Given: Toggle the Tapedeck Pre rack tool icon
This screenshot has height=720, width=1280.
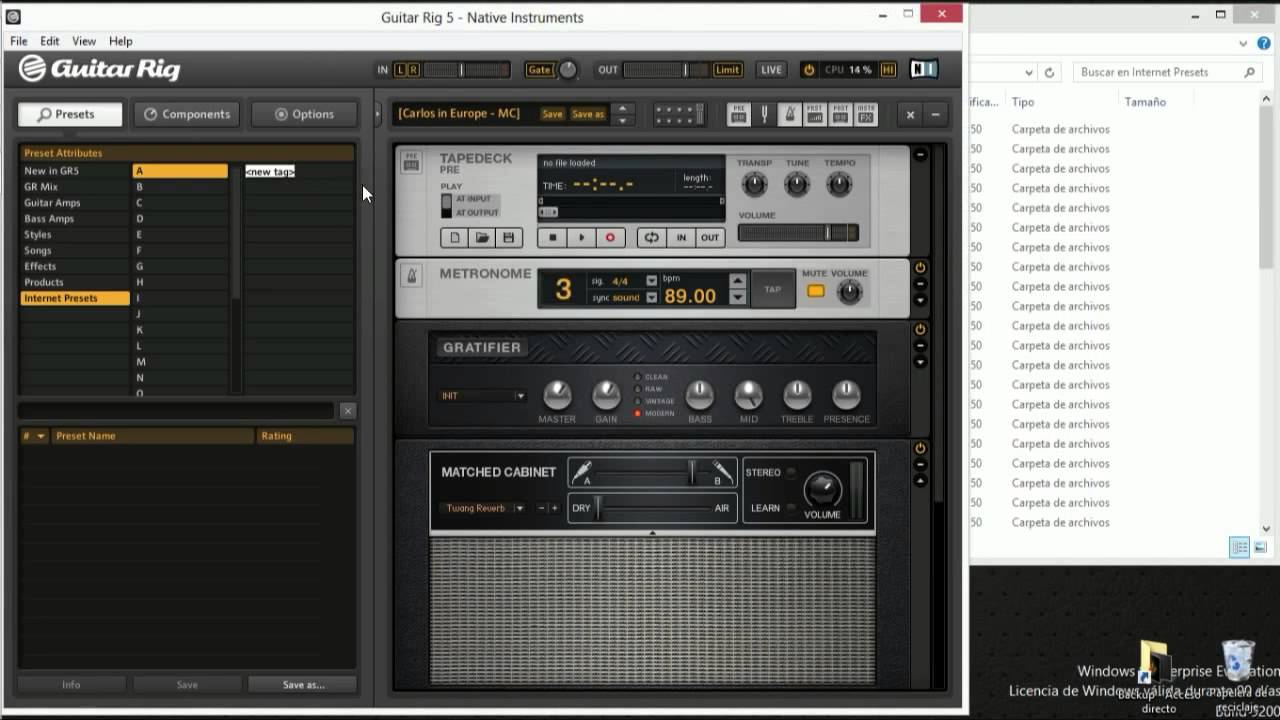Looking at the screenshot, I should [x=738, y=114].
